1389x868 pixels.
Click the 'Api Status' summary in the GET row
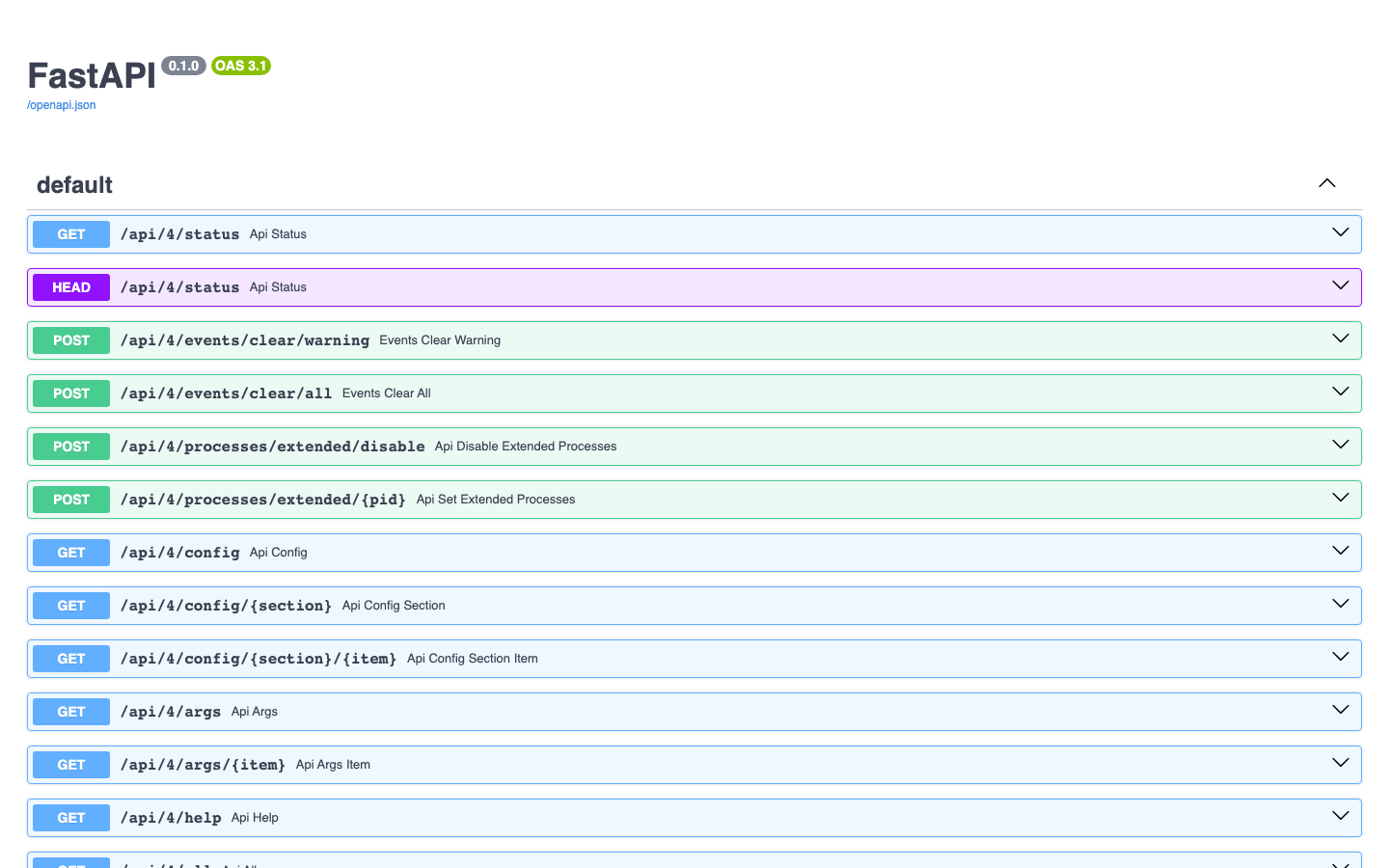pyautogui.click(x=278, y=234)
